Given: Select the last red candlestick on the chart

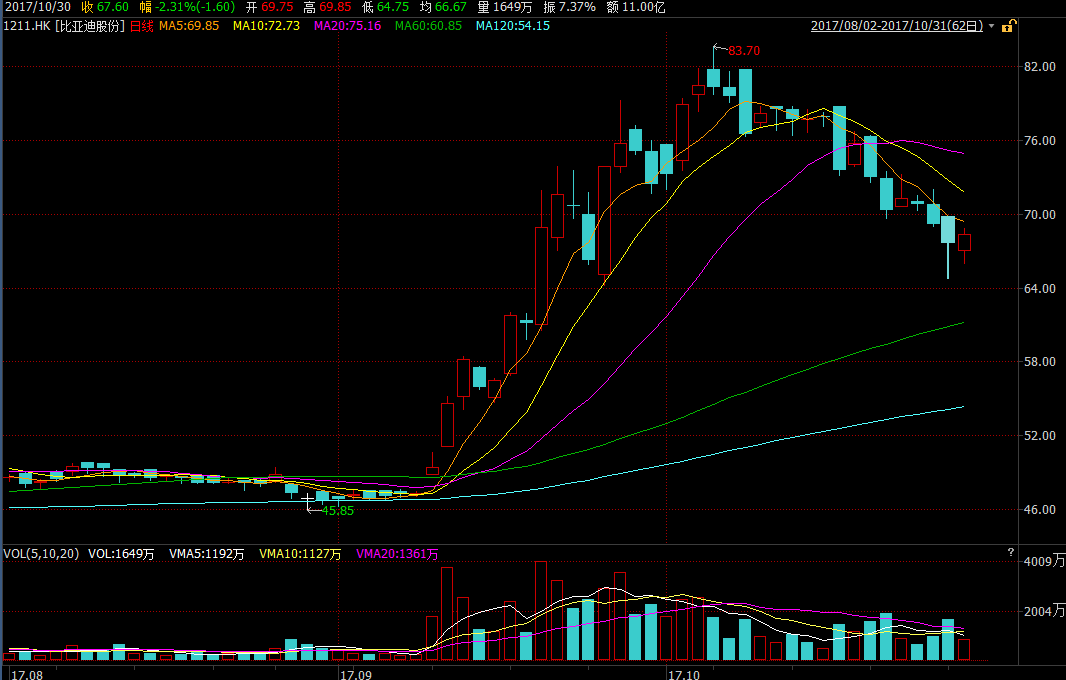Looking at the screenshot, I should click(x=964, y=243).
